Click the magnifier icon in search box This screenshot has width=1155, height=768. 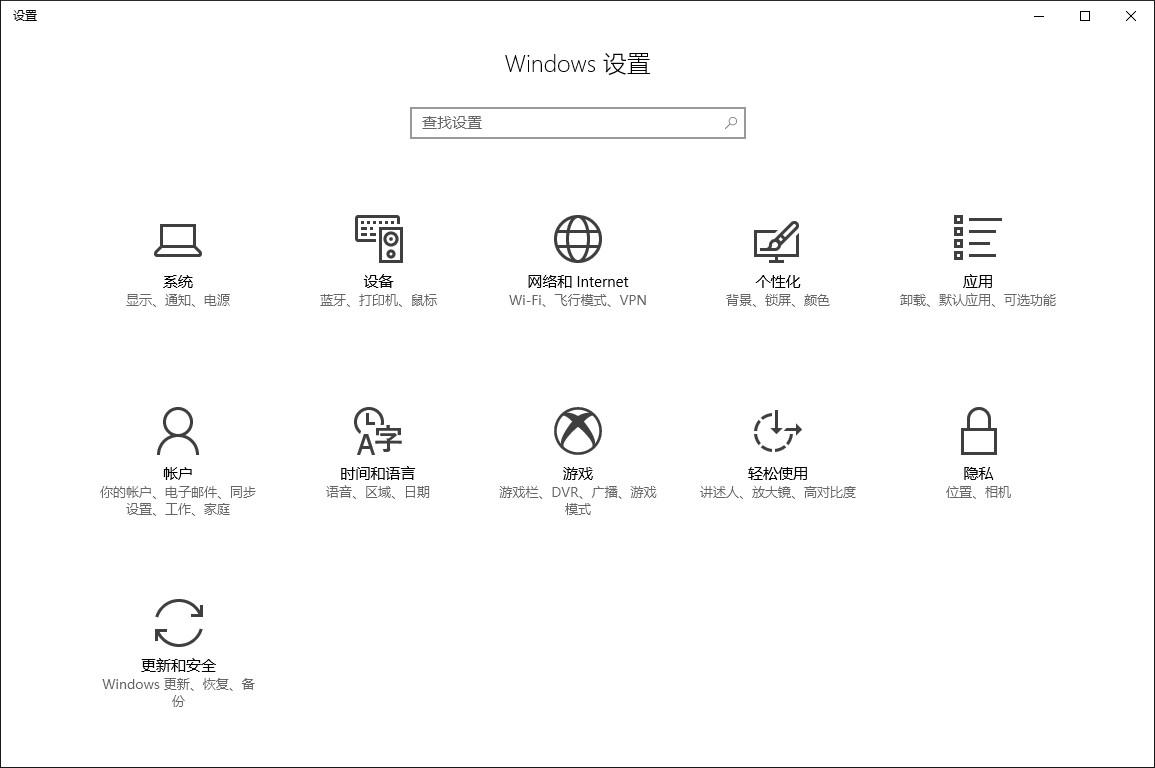click(731, 123)
